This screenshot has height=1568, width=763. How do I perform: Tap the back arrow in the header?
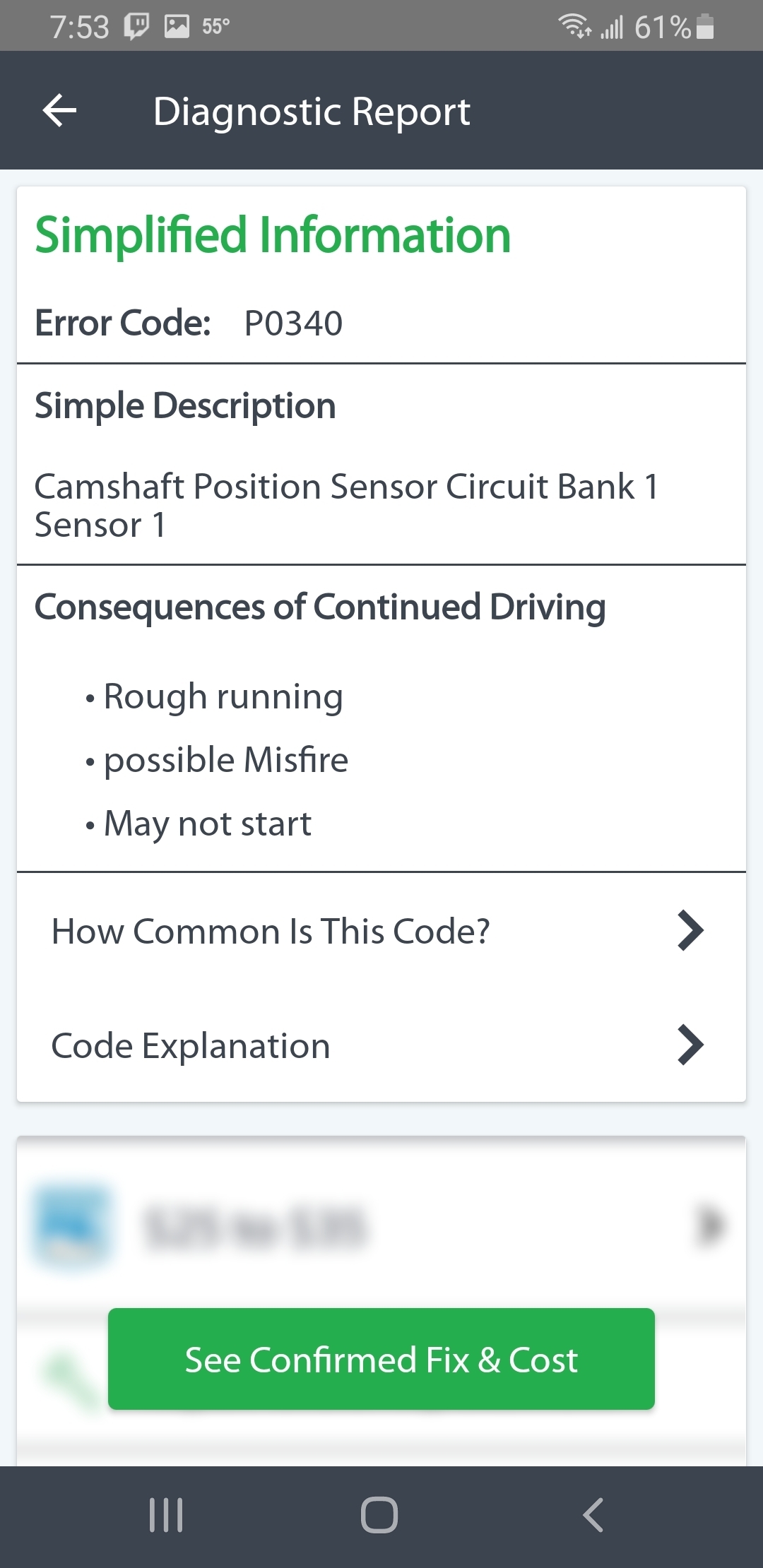pyautogui.click(x=60, y=111)
